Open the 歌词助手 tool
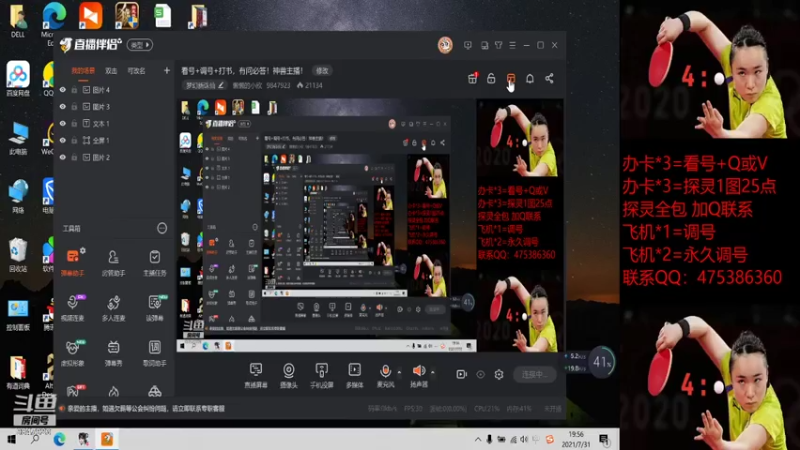800x450 pixels. (x=155, y=353)
